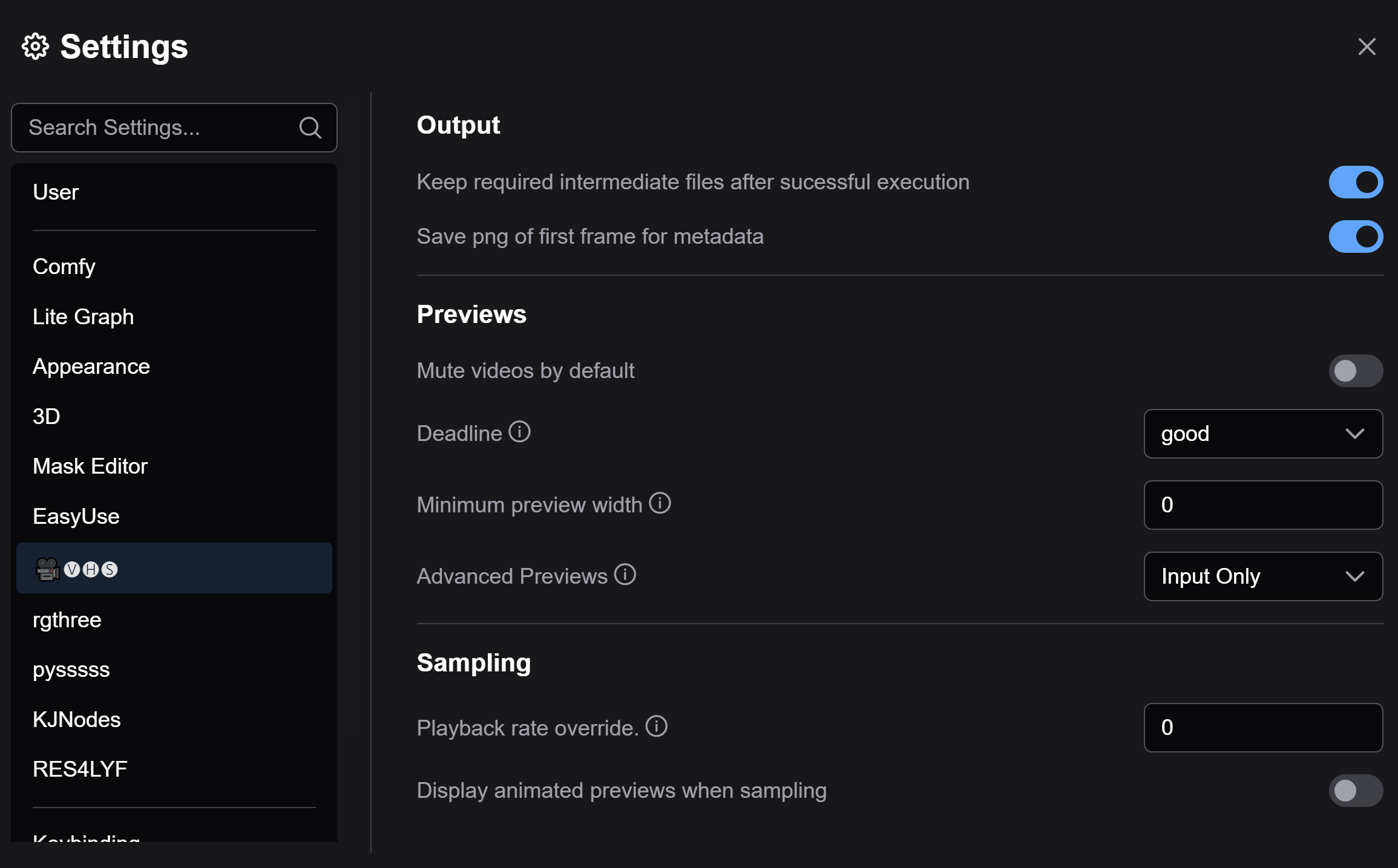The height and width of the screenshot is (868, 1398).
Task: Open the Deadline dropdown showing good
Action: 1262,434
